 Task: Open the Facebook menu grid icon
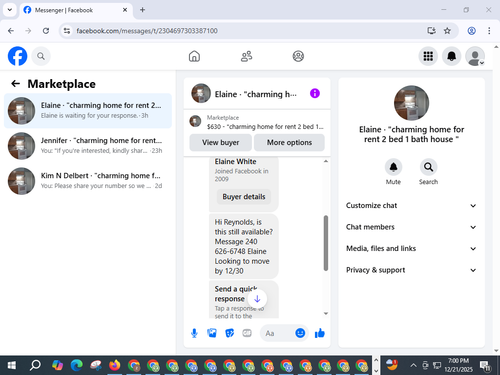(428, 56)
